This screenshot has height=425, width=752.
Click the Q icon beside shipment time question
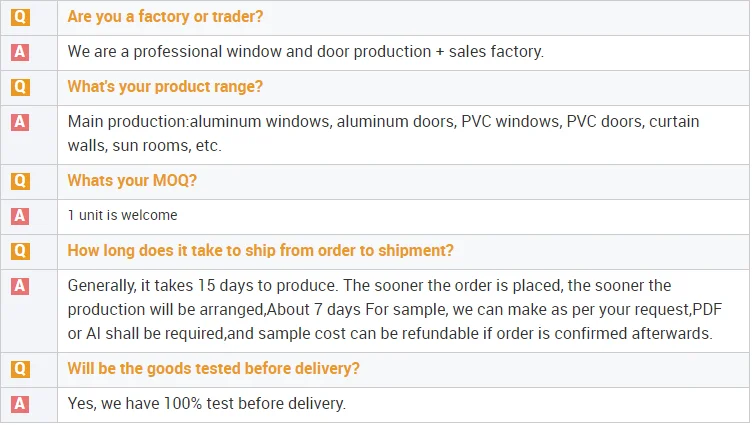tap(20, 251)
